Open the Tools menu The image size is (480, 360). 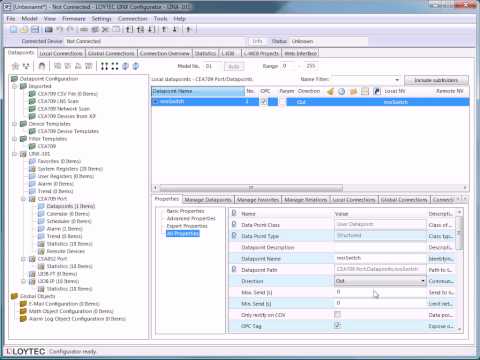[x=160, y=19]
